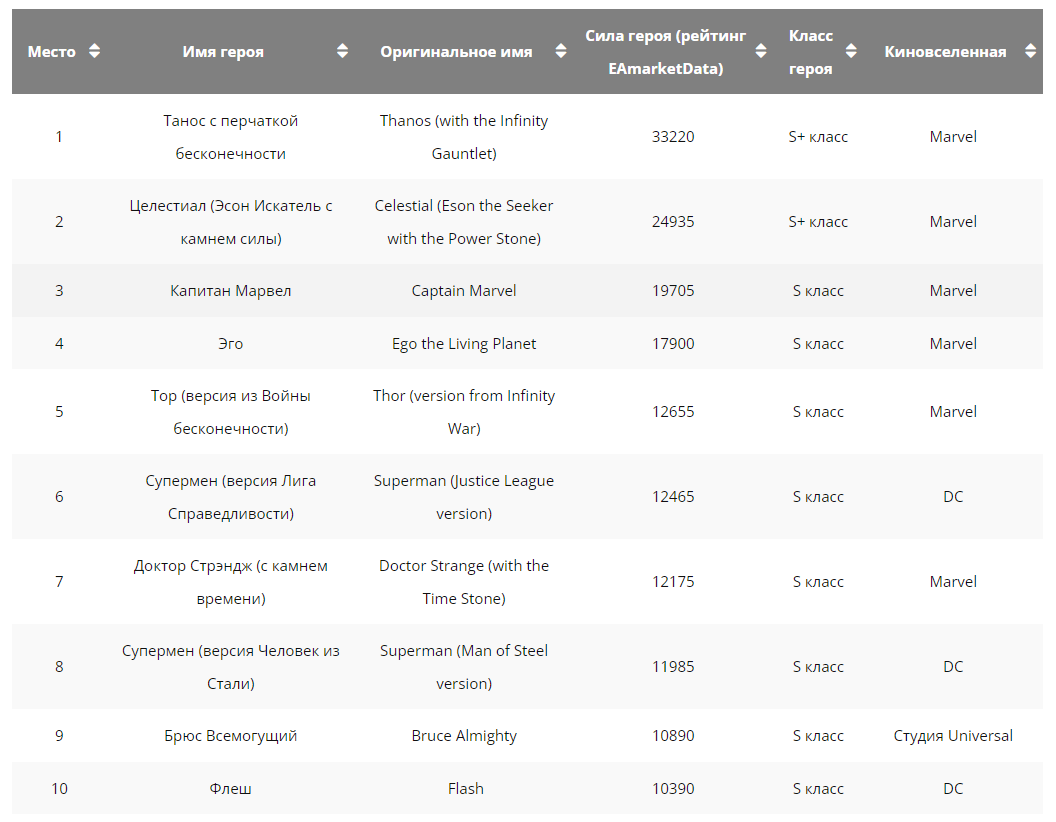Select the Капитан Марвел cell
1056x822 pixels.
pyautogui.click(x=230, y=291)
